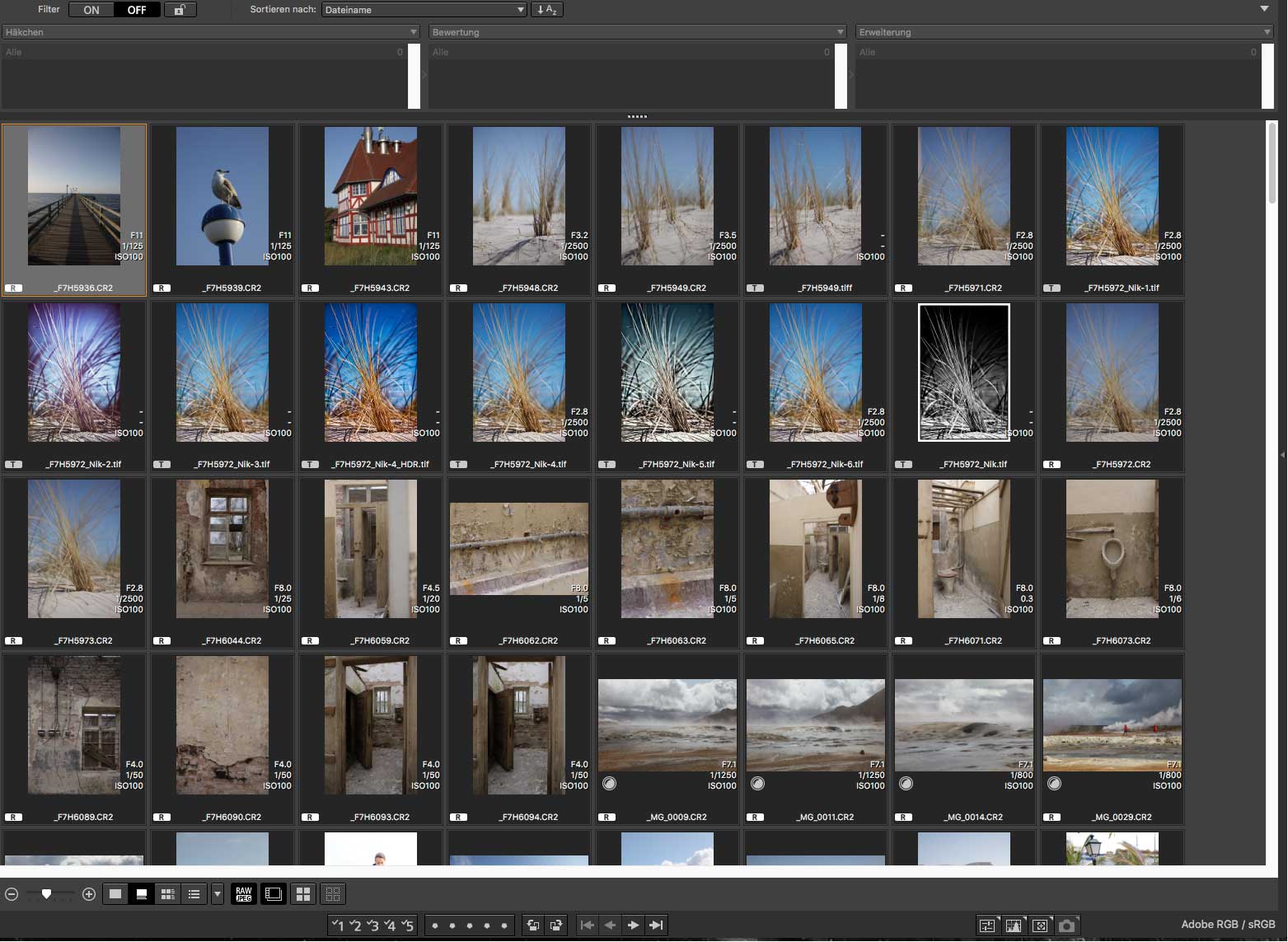Rotate image right
This screenshot has width=1288, height=942.
556,926
